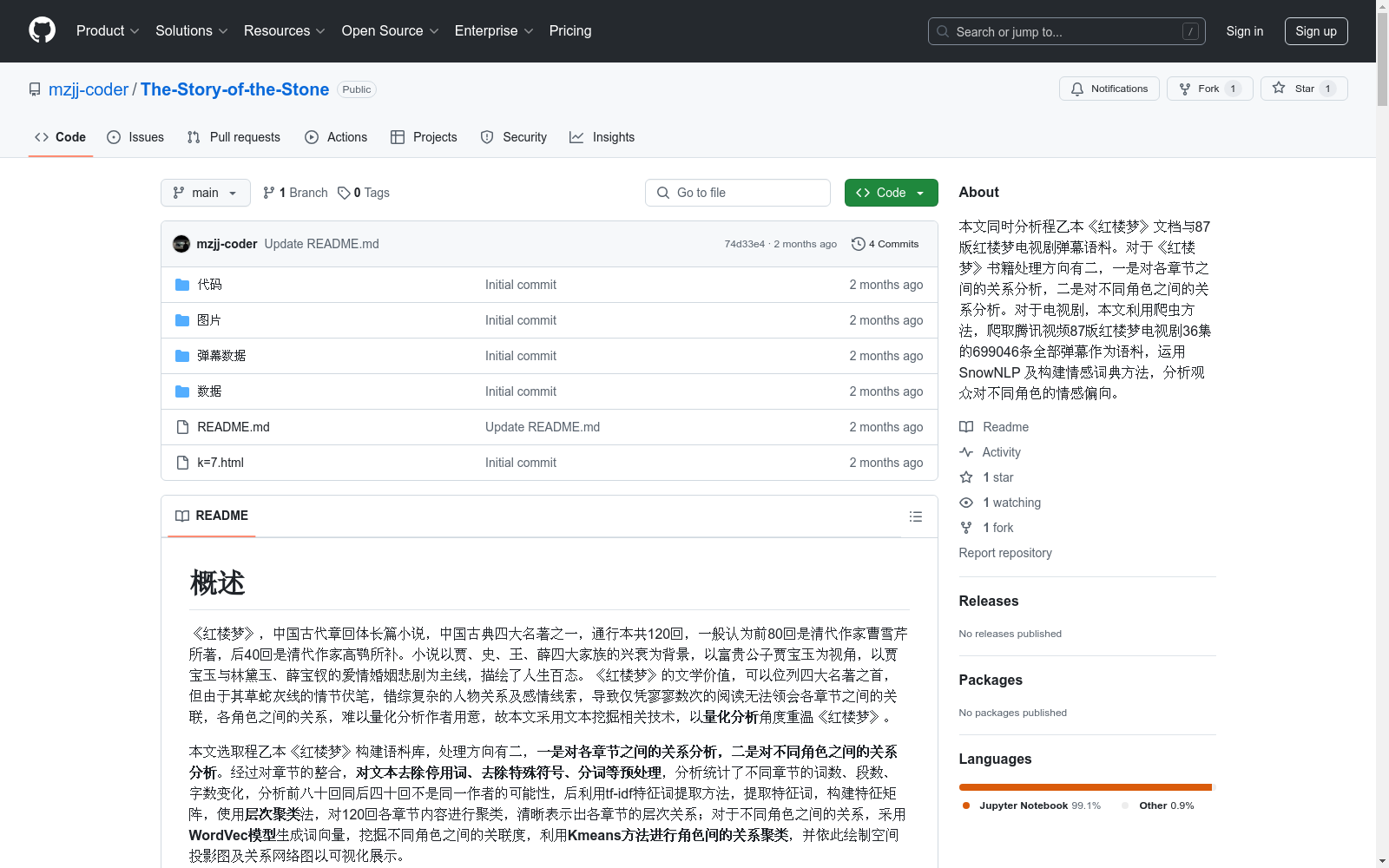The image size is (1389, 868).
Task: Expand the main branch dropdown
Action: pos(205,193)
